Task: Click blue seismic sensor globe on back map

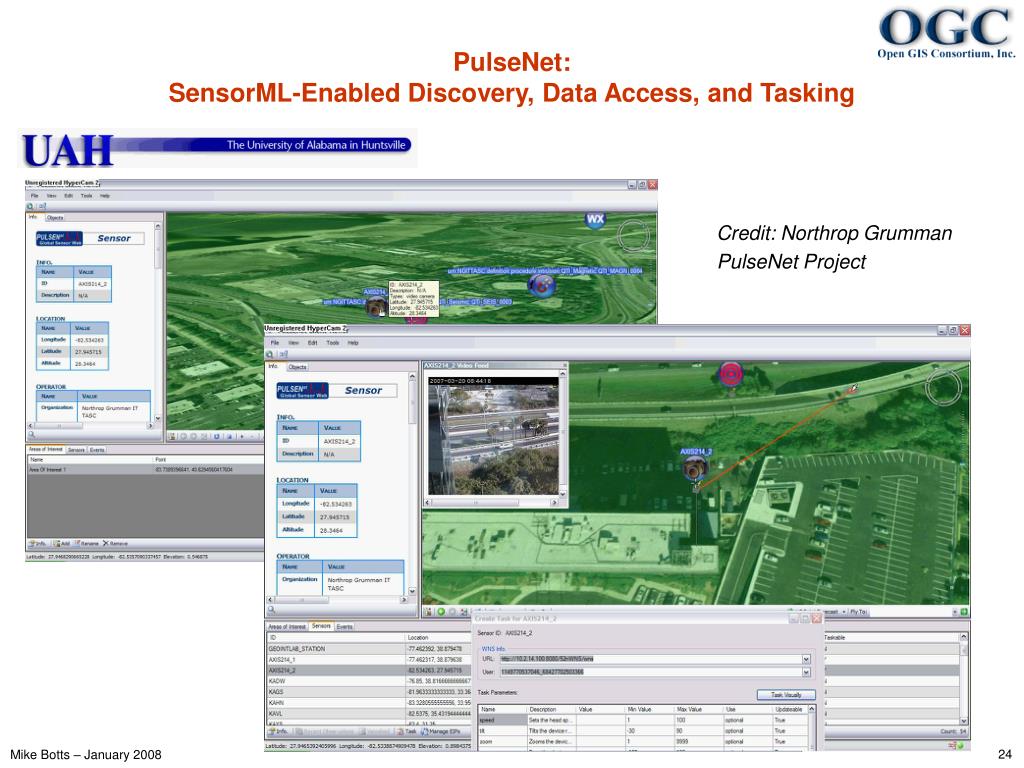Action: [541, 285]
